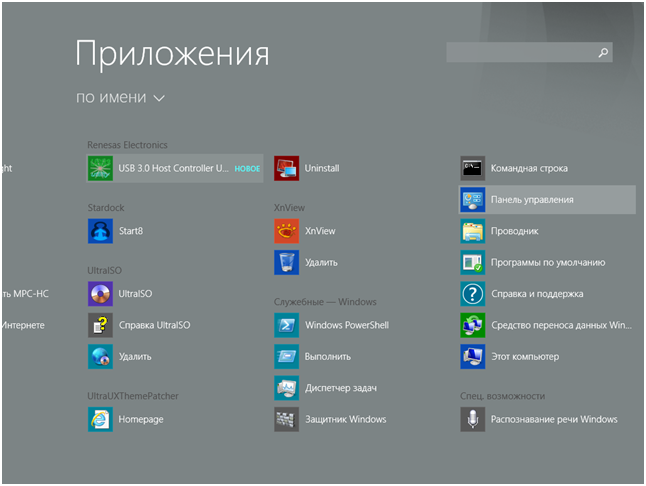Click UltraISO Удалить uninstall icon
Screen dimensions: 646x486
(x=100, y=357)
